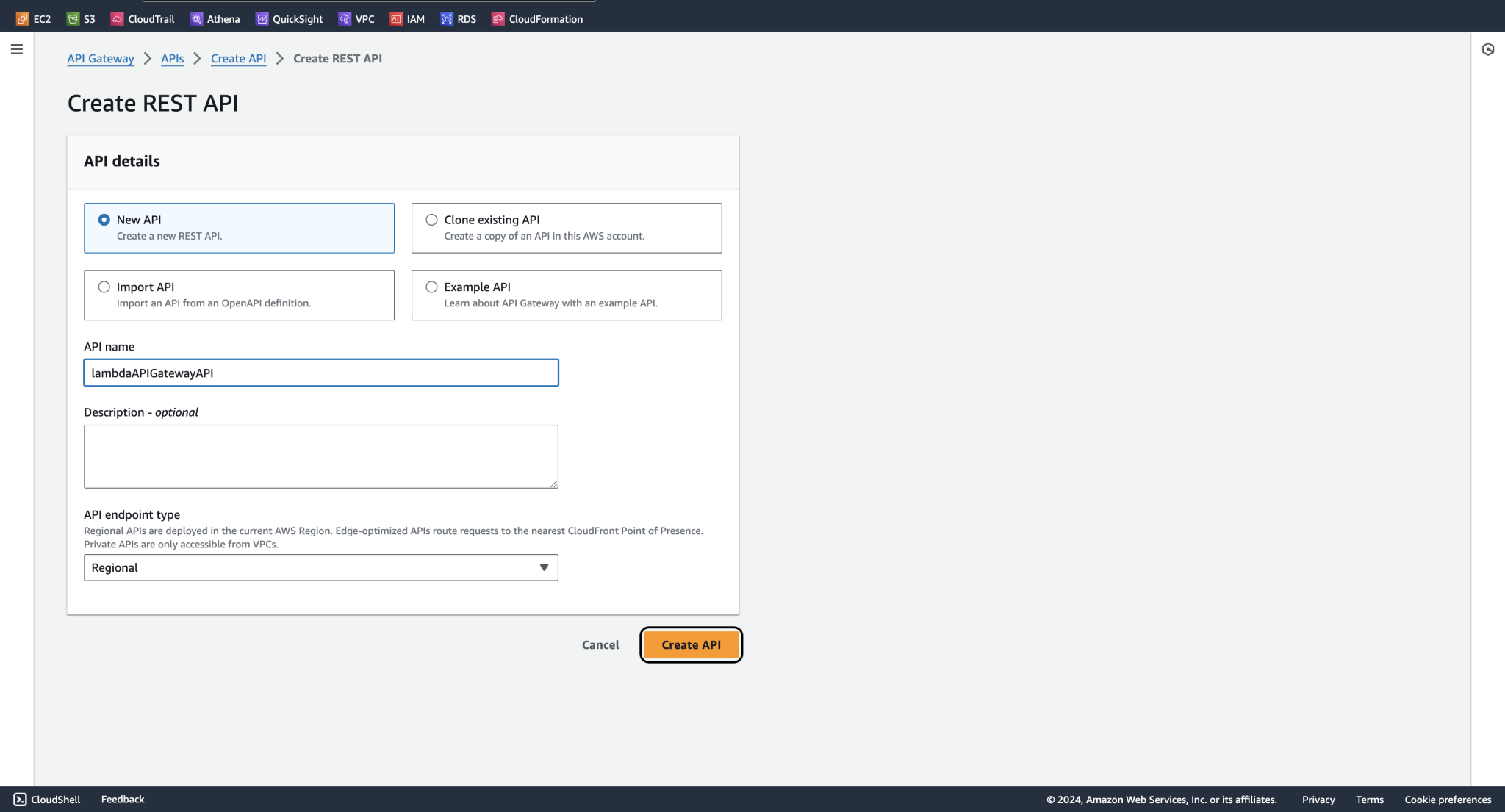Navigate to APIs via breadcrumb

pyautogui.click(x=172, y=58)
